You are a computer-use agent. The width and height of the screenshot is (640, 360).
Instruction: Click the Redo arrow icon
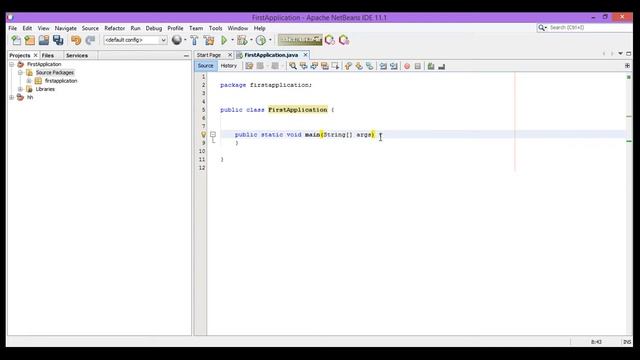[x=90, y=40]
